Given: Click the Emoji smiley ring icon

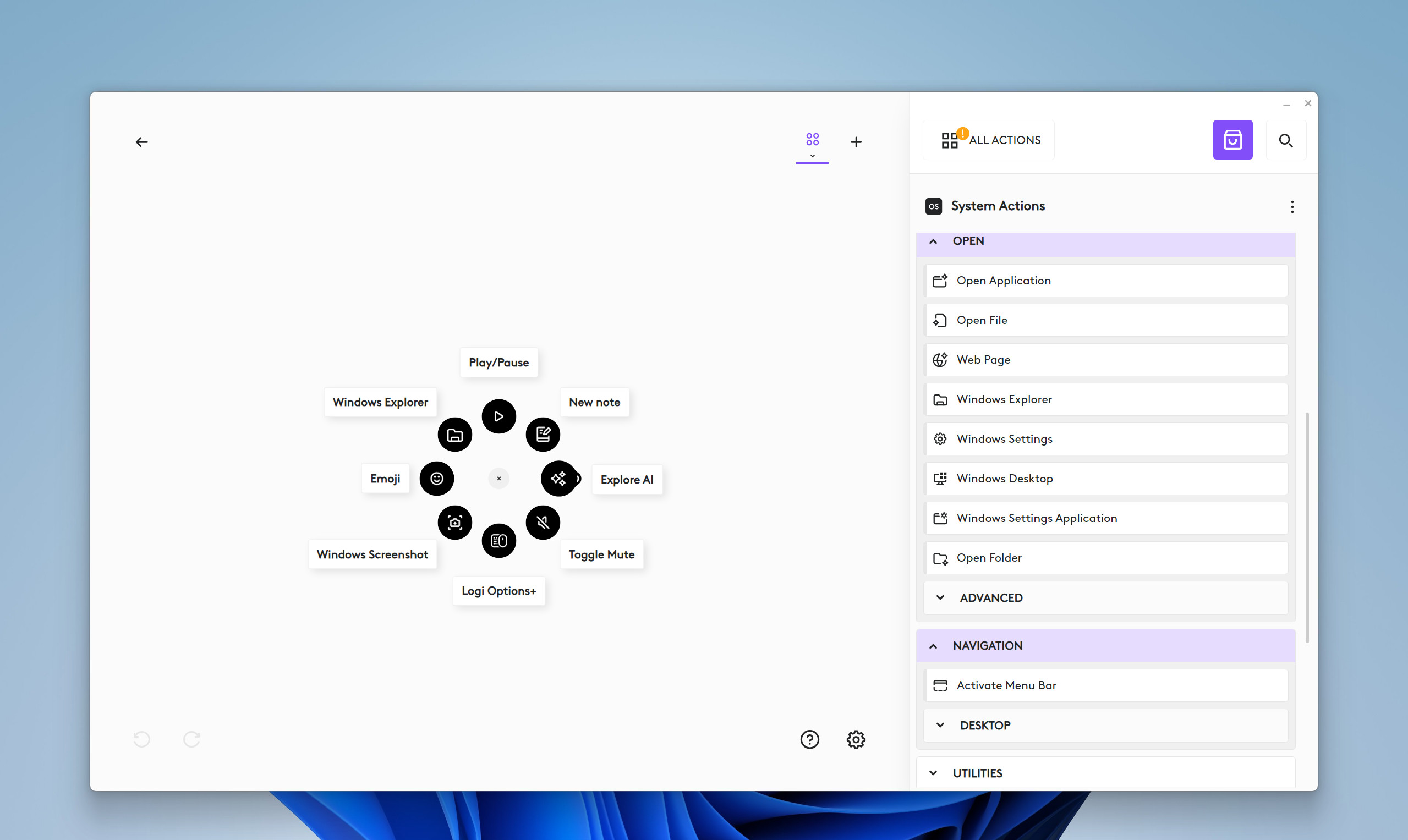Looking at the screenshot, I should (436, 479).
